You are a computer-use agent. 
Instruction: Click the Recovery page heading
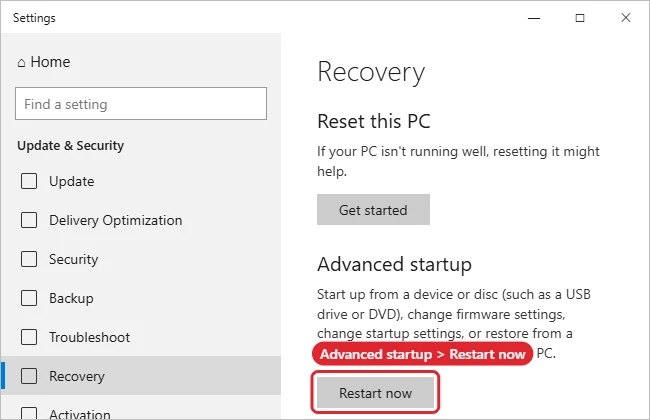[x=371, y=73]
